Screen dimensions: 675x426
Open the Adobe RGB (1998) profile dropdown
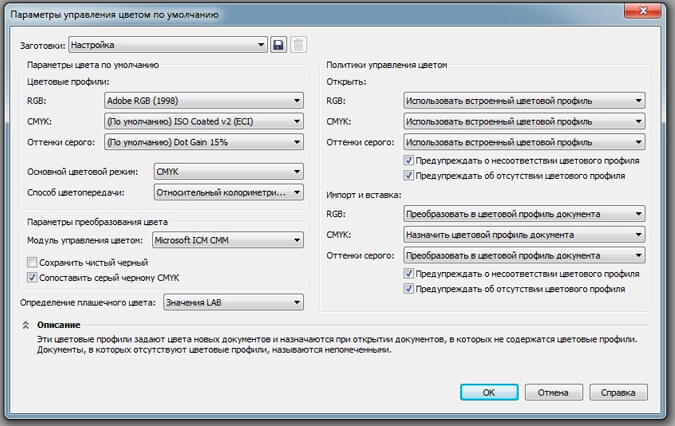coord(203,100)
